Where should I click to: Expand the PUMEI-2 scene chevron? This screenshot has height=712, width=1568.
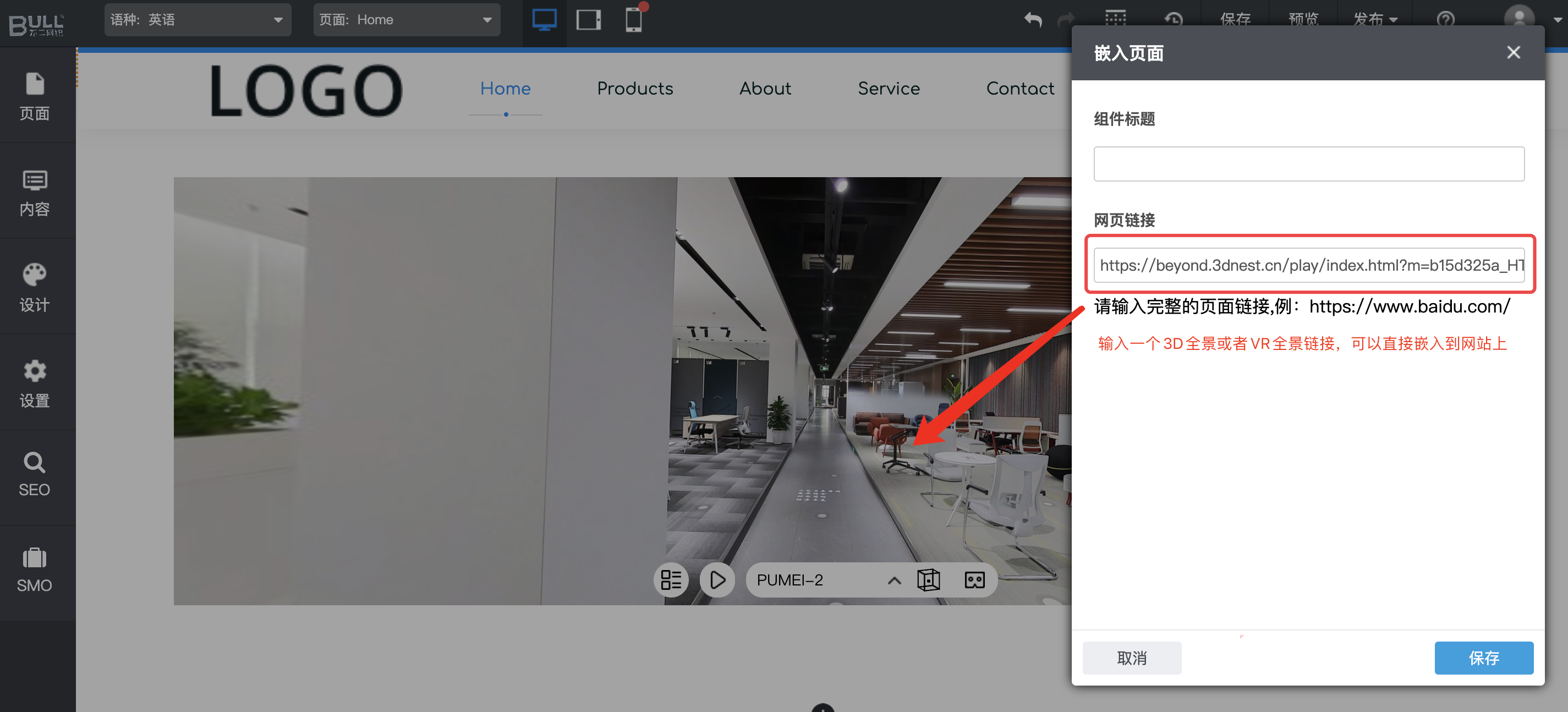tap(893, 580)
